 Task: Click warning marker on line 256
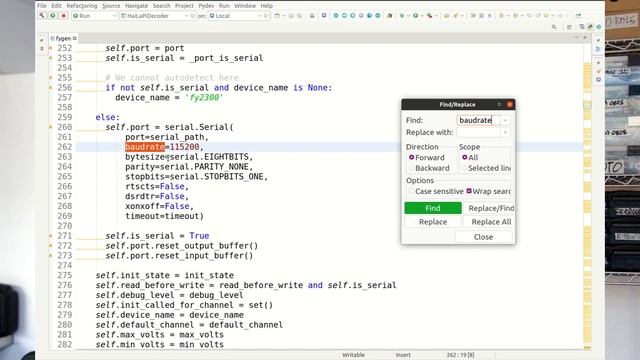pyautogui.click(x=51, y=87)
